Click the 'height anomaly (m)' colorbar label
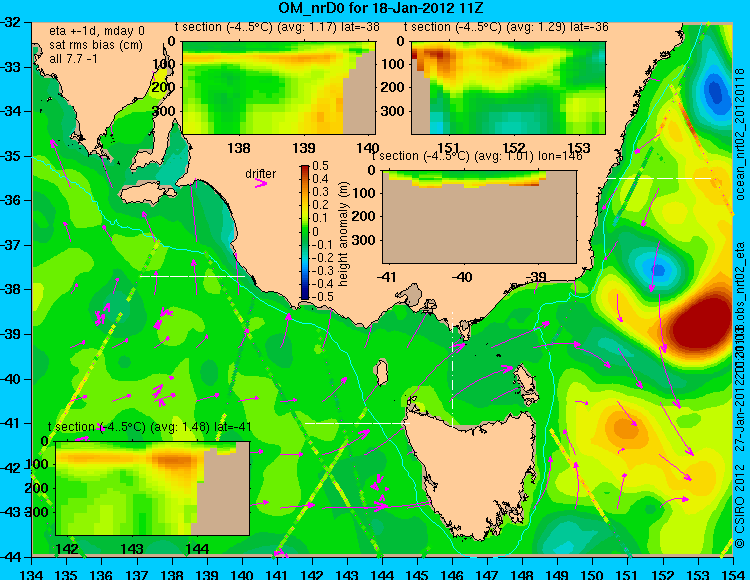 [x=343, y=234]
